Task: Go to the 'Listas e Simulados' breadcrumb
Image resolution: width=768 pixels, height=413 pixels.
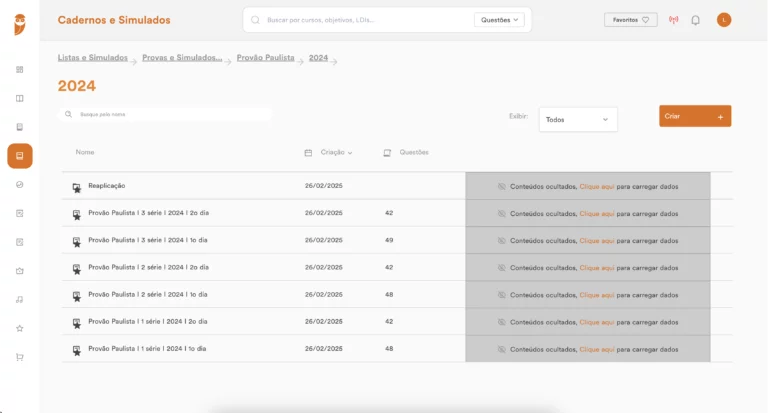Action: (x=93, y=58)
